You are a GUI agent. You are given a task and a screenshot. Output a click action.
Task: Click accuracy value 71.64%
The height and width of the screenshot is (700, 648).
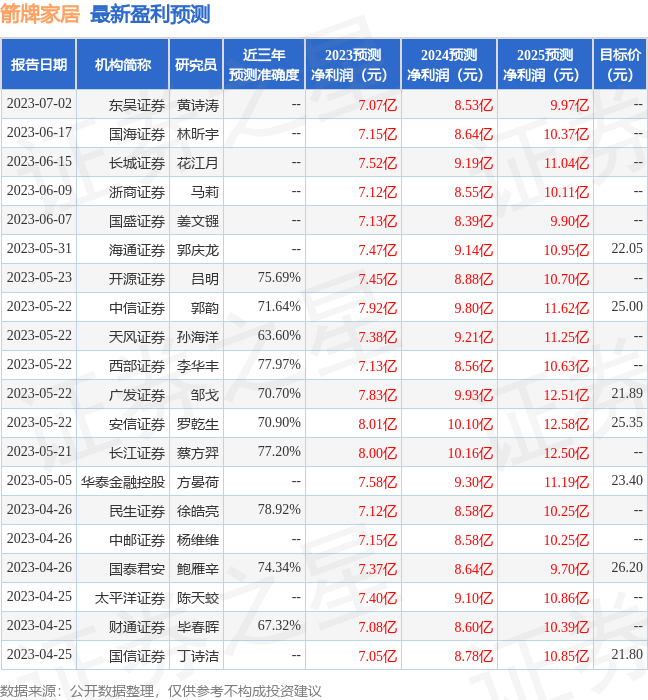tap(279, 307)
